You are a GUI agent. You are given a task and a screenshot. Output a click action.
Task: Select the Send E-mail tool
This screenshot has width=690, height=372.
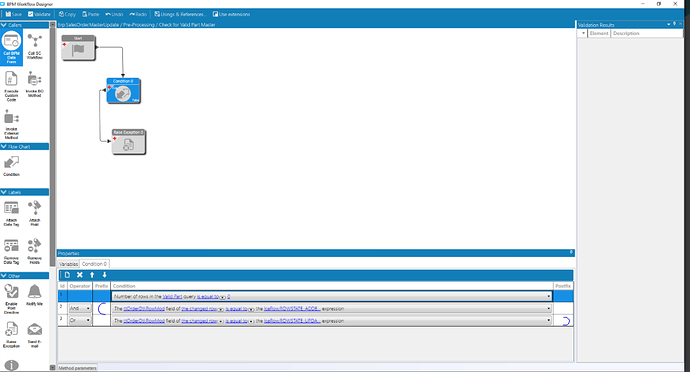pos(35,335)
